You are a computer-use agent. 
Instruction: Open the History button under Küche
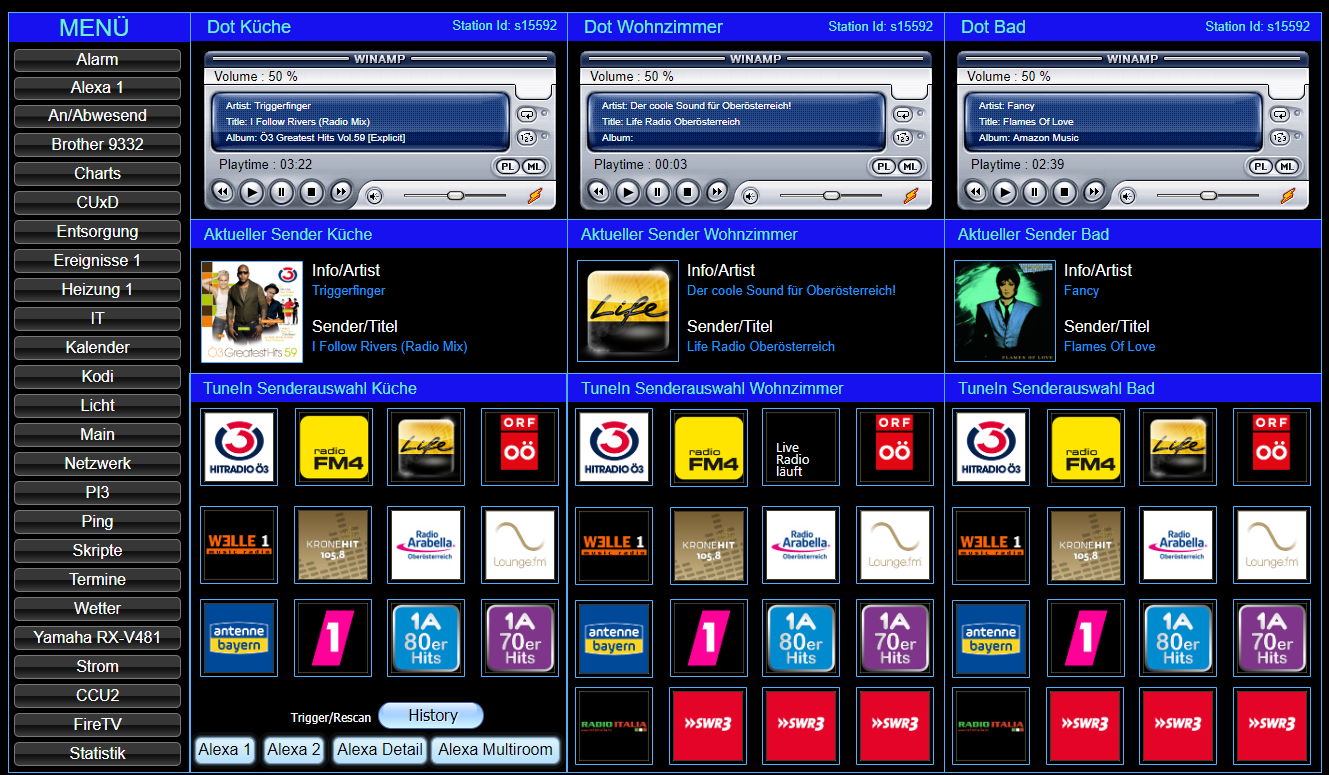431,715
